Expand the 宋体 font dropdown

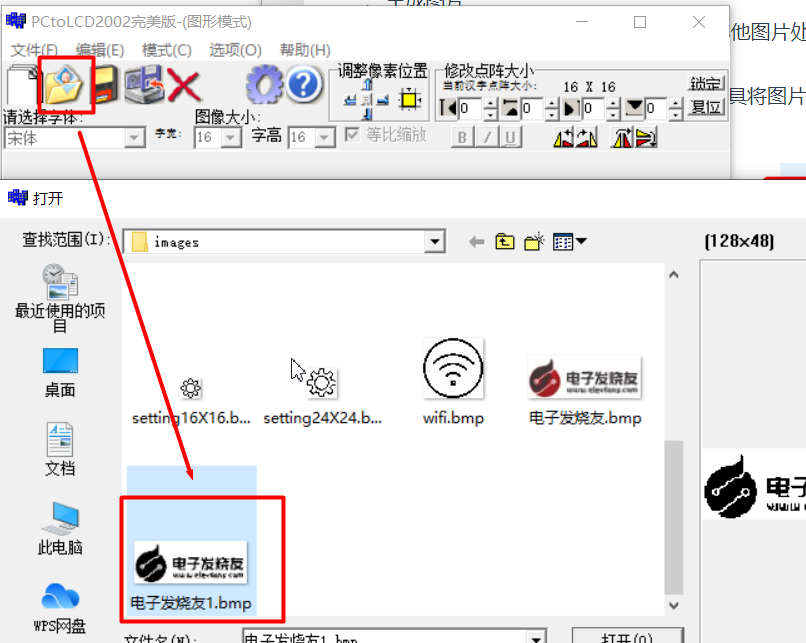click(x=134, y=138)
